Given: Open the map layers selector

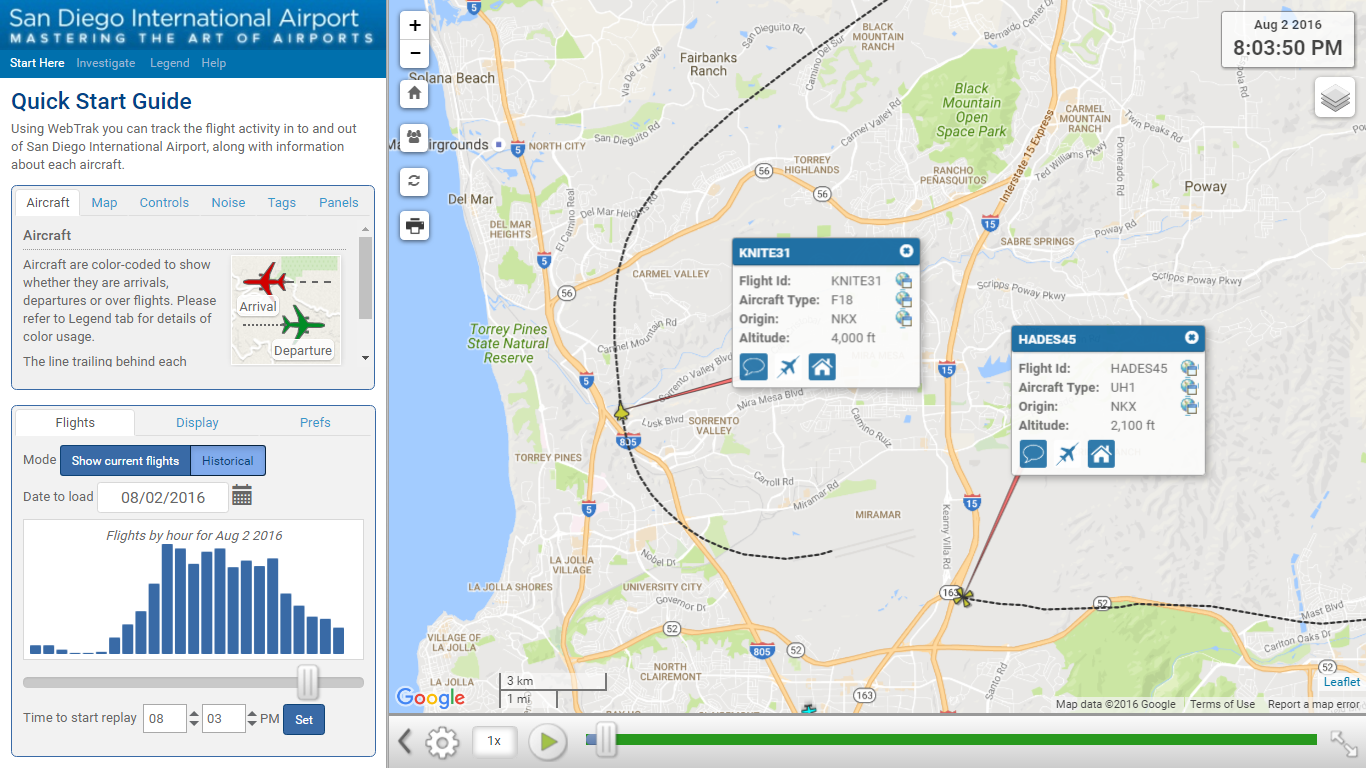Looking at the screenshot, I should tap(1335, 98).
